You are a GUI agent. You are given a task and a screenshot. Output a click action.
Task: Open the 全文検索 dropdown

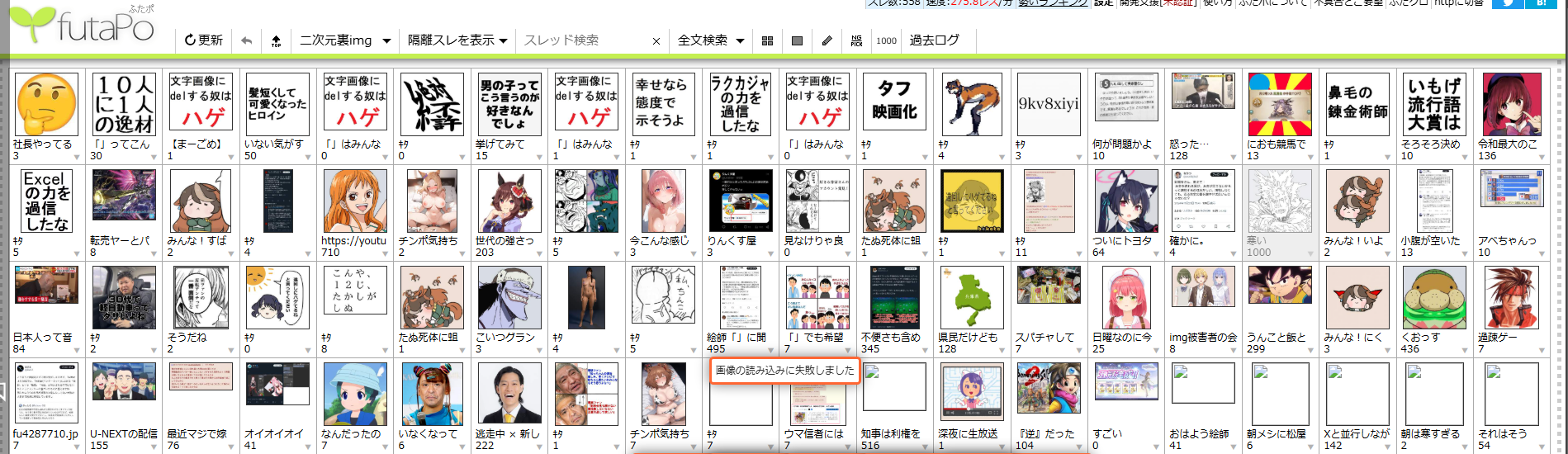[x=710, y=40]
